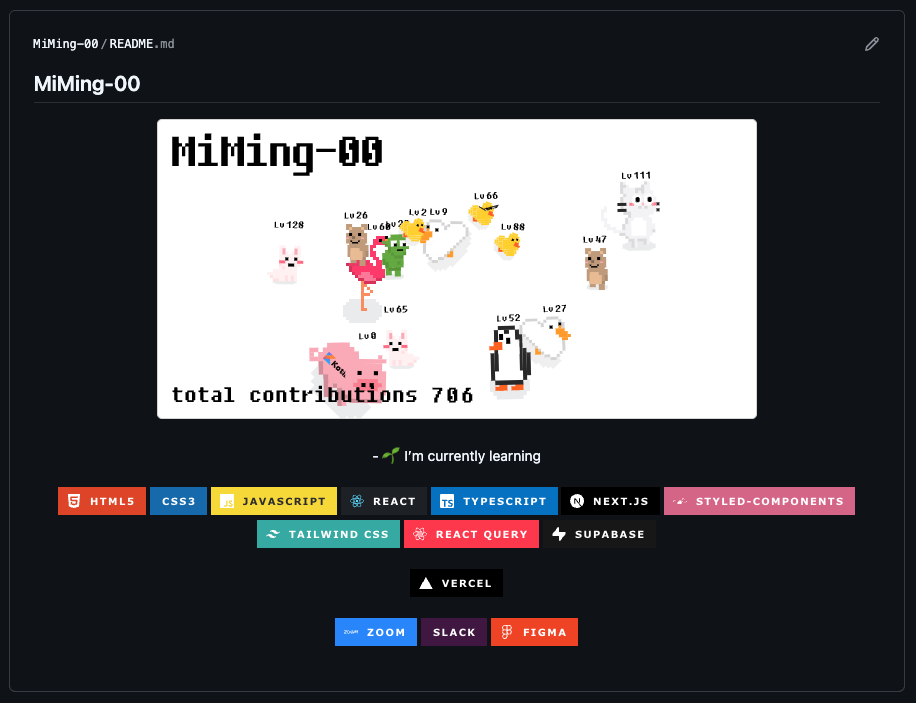This screenshot has width=916, height=703.
Task: Click the sunglasses chick labeled Lv 66
Action: tap(483, 213)
